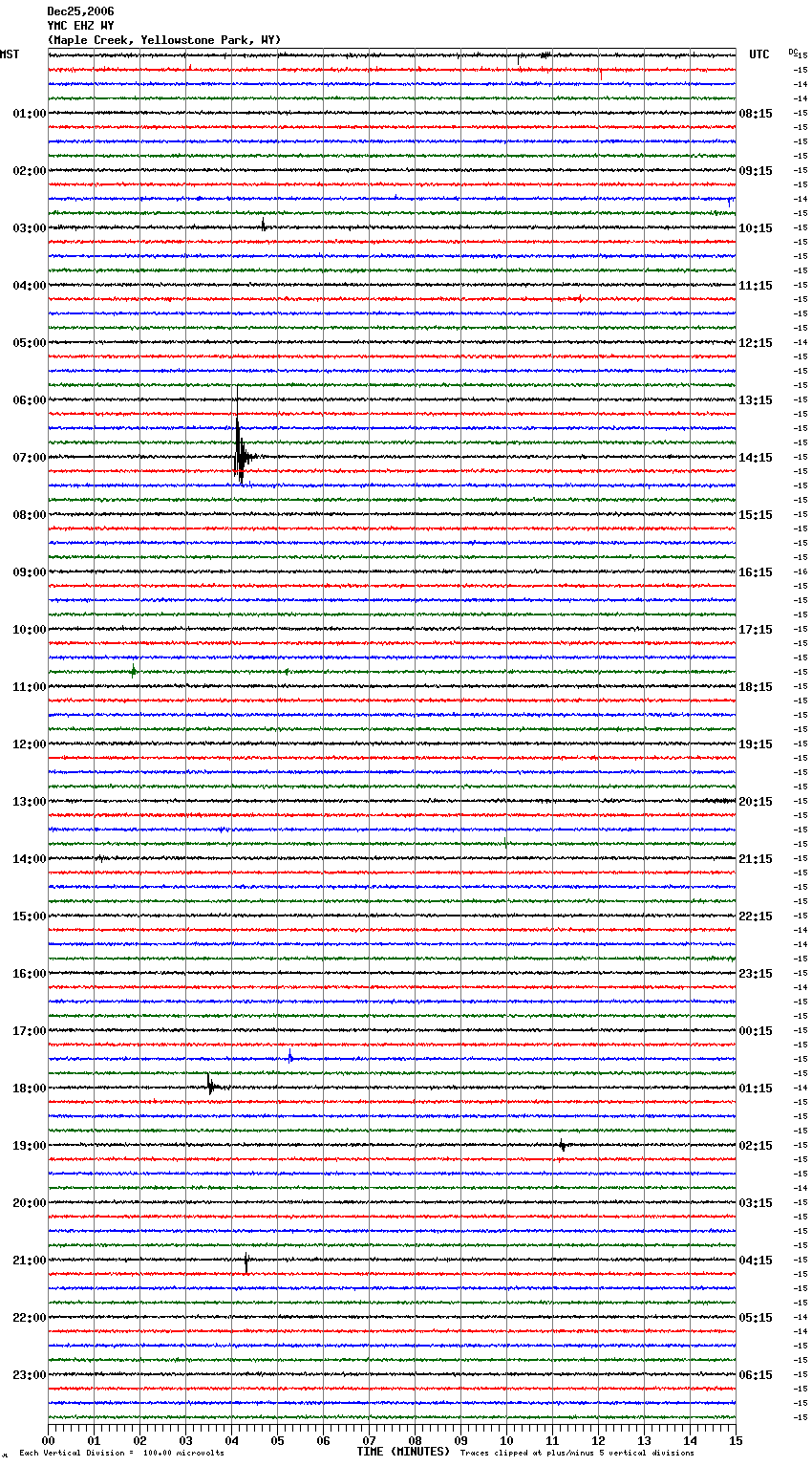The height and width of the screenshot is (1466, 812).
Task: Click the 00 minute tick on bottom axis
Action: (48, 1440)
